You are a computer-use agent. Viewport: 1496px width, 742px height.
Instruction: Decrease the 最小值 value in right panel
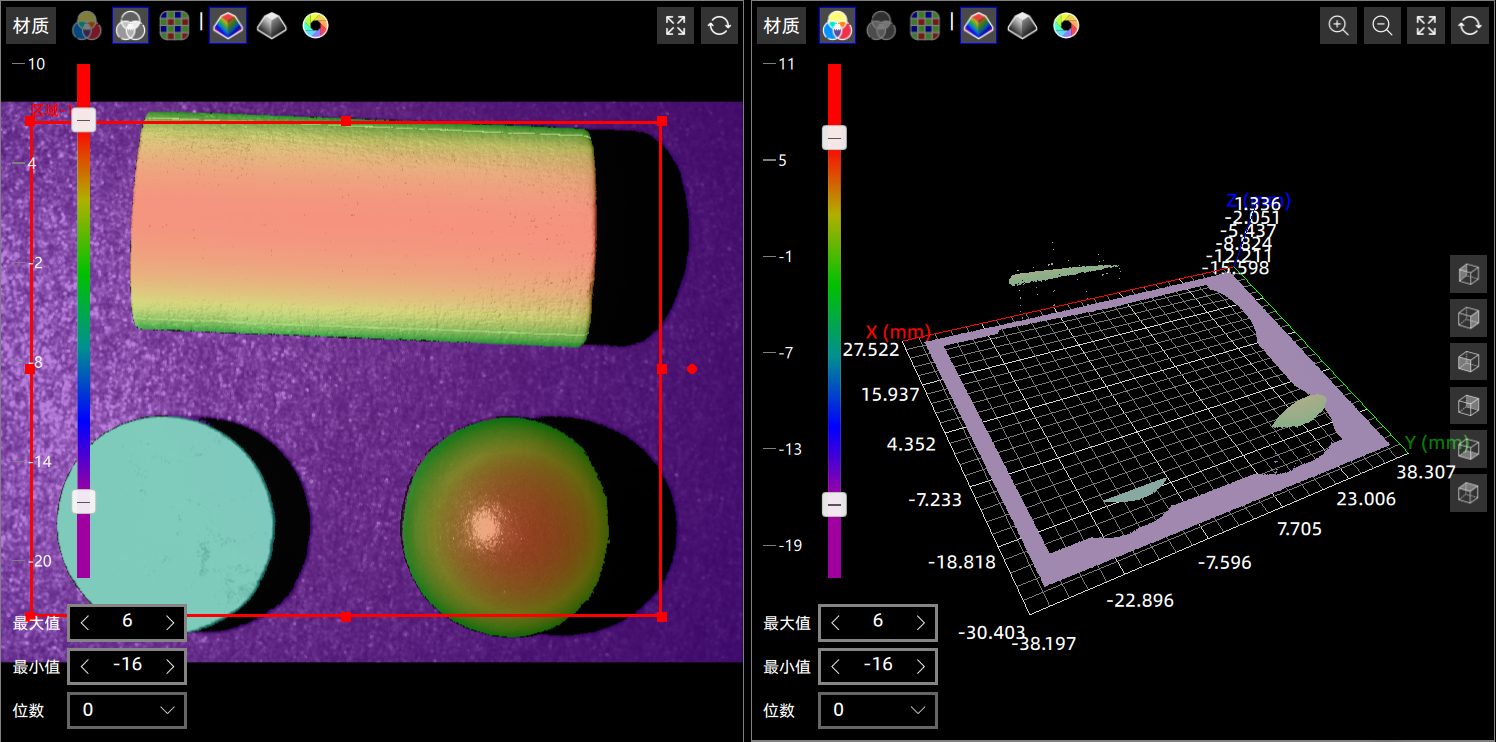tap(836, 666)
